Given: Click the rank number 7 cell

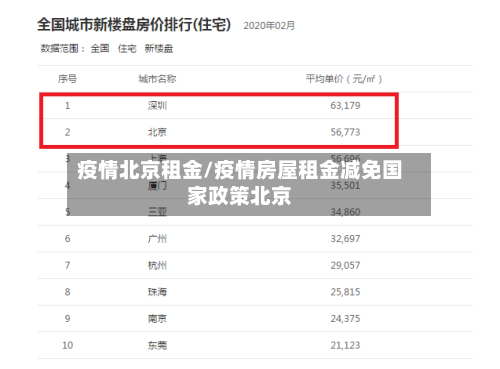Looking at the screenshot, I should pyautogui.click(x=67, y=265).
